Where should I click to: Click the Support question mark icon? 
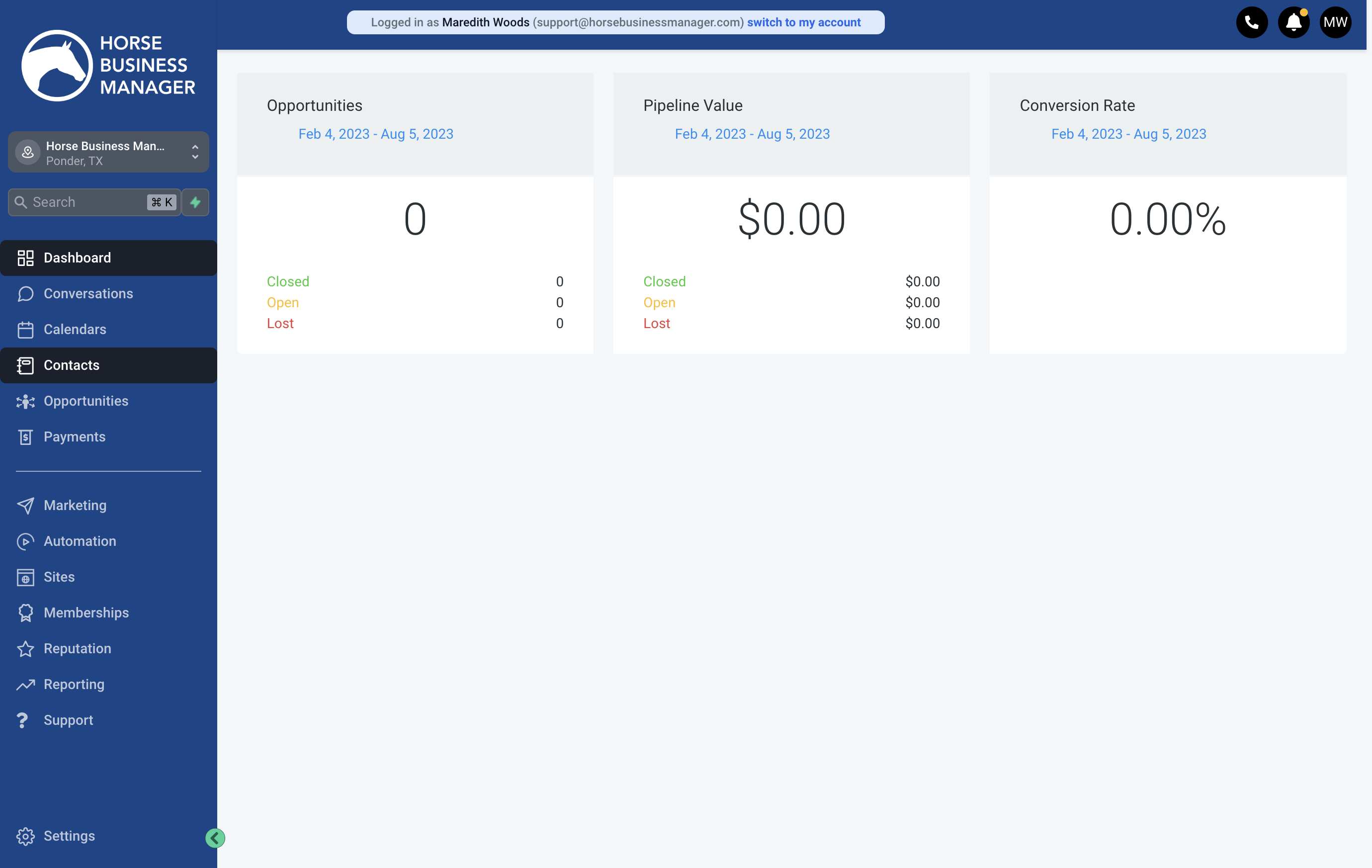pos(22,720)
